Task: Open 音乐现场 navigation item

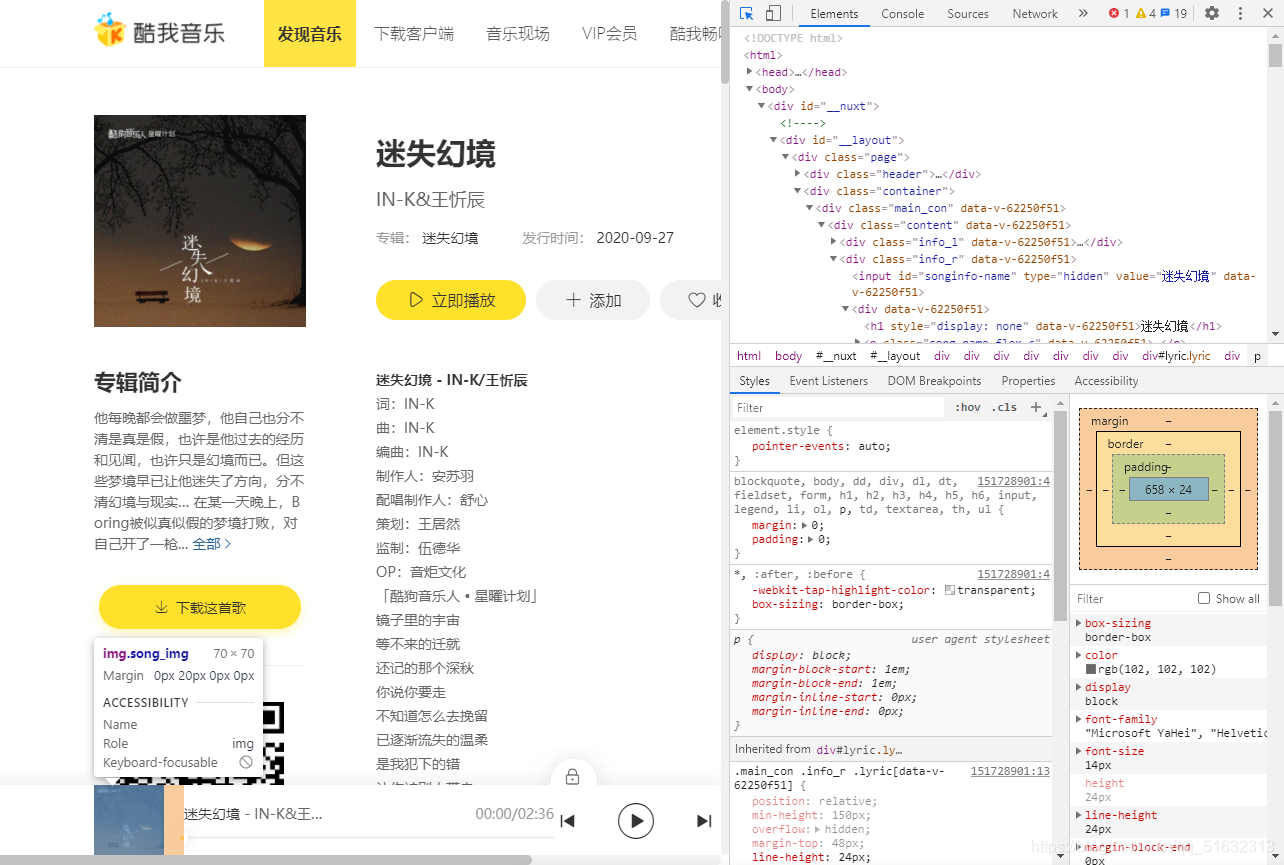Action: [518, 34]
